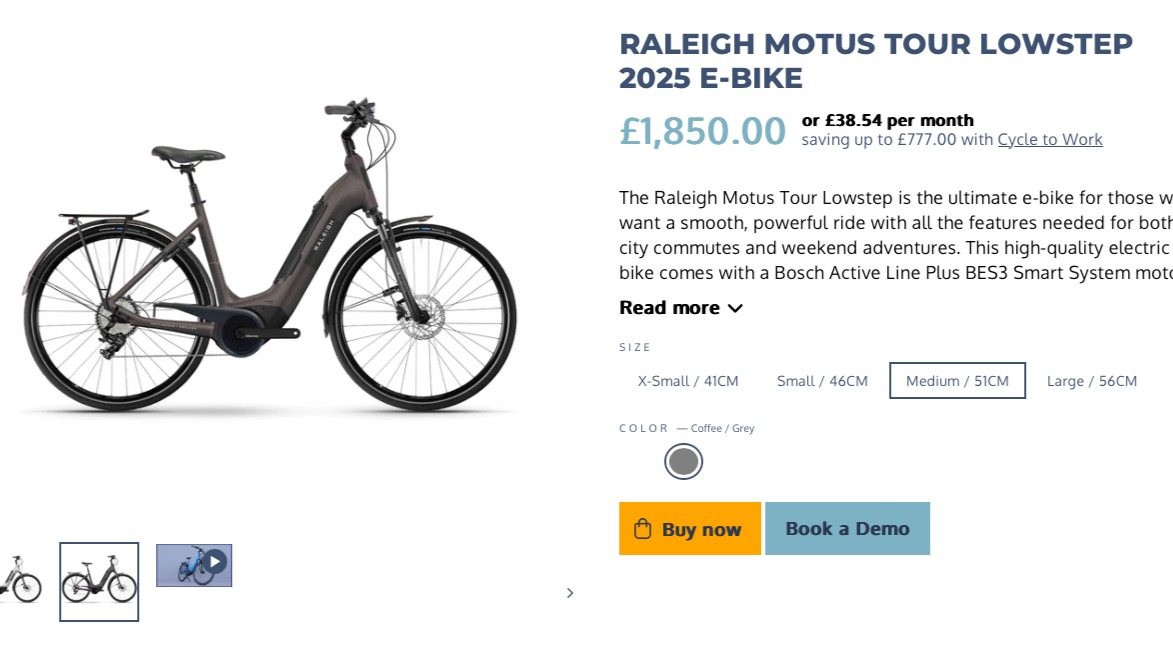The width and height of the screenshot is (1173, 663).
Task: Choose the Small / 46CM size option
Action: (x=822, y=381)
